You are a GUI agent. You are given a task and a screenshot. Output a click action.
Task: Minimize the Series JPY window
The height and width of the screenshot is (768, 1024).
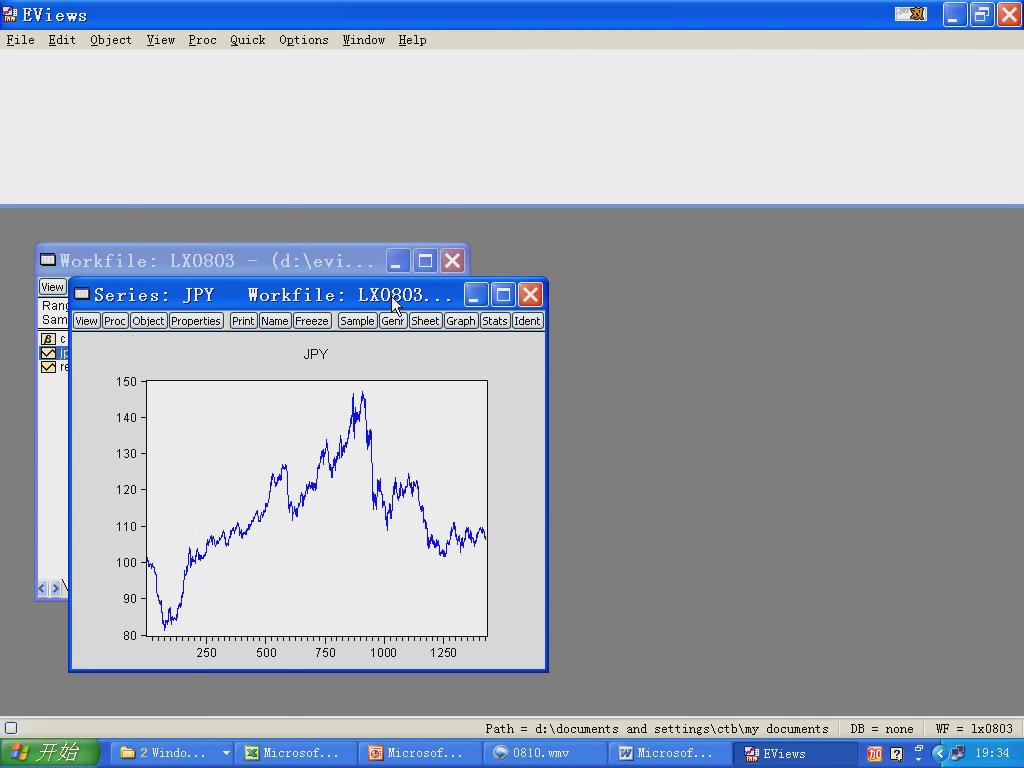[476, 295]
